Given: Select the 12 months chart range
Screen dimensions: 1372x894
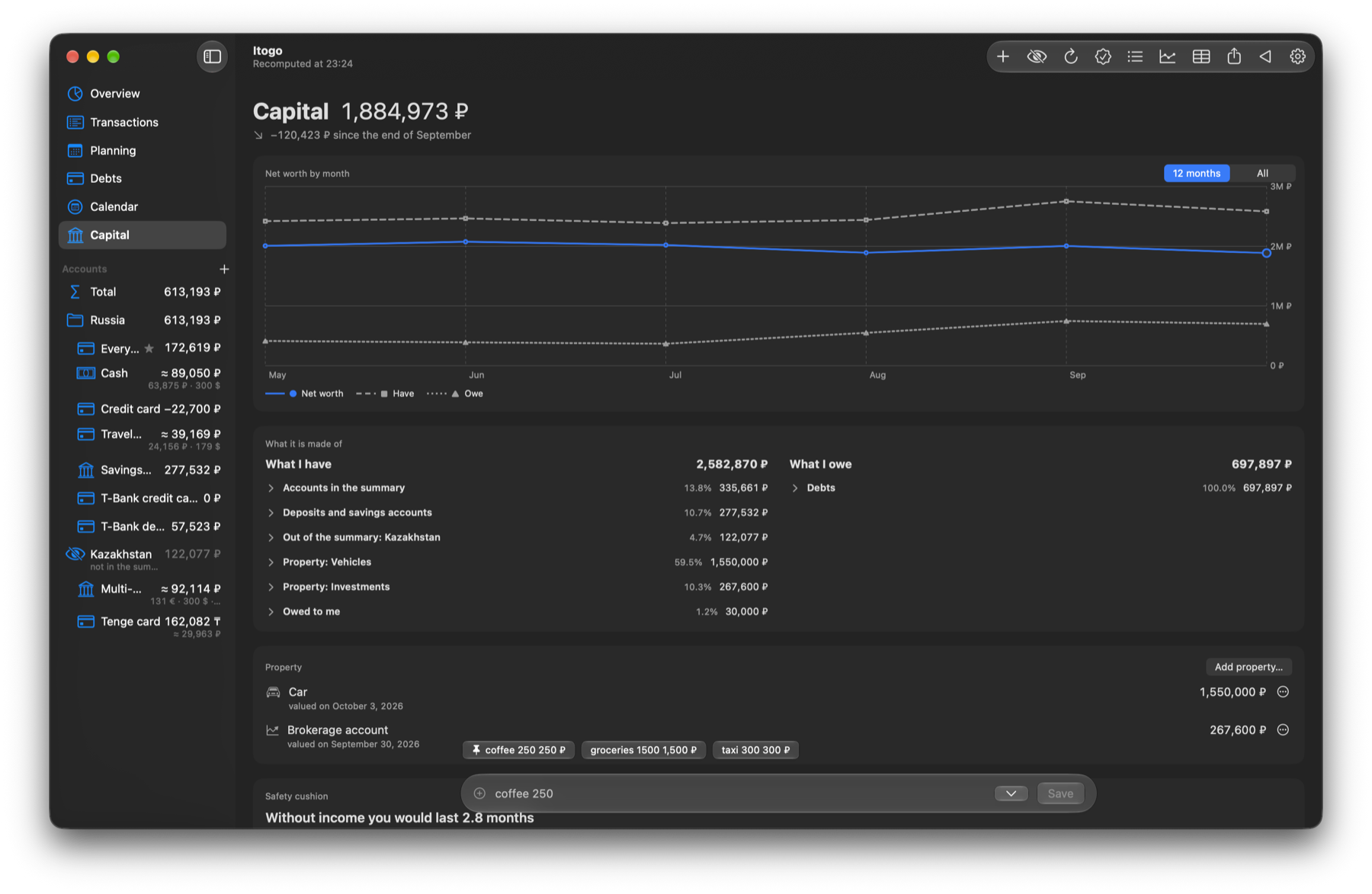Looking at the screenshot, I should 1197,173.
